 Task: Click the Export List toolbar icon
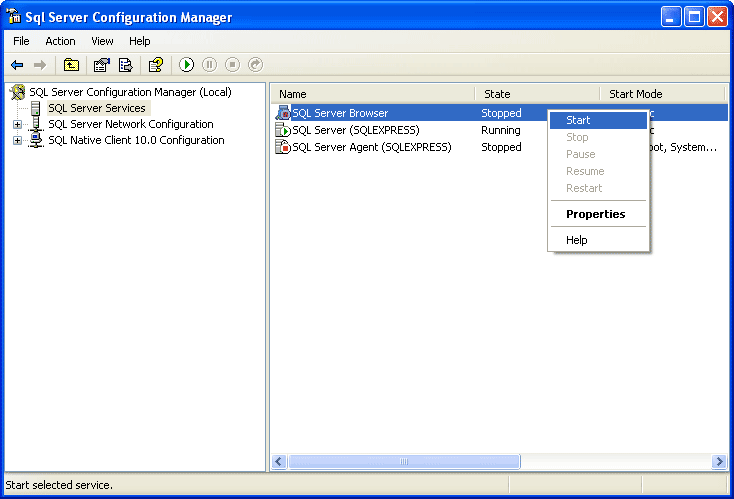[x=126, y=65]
